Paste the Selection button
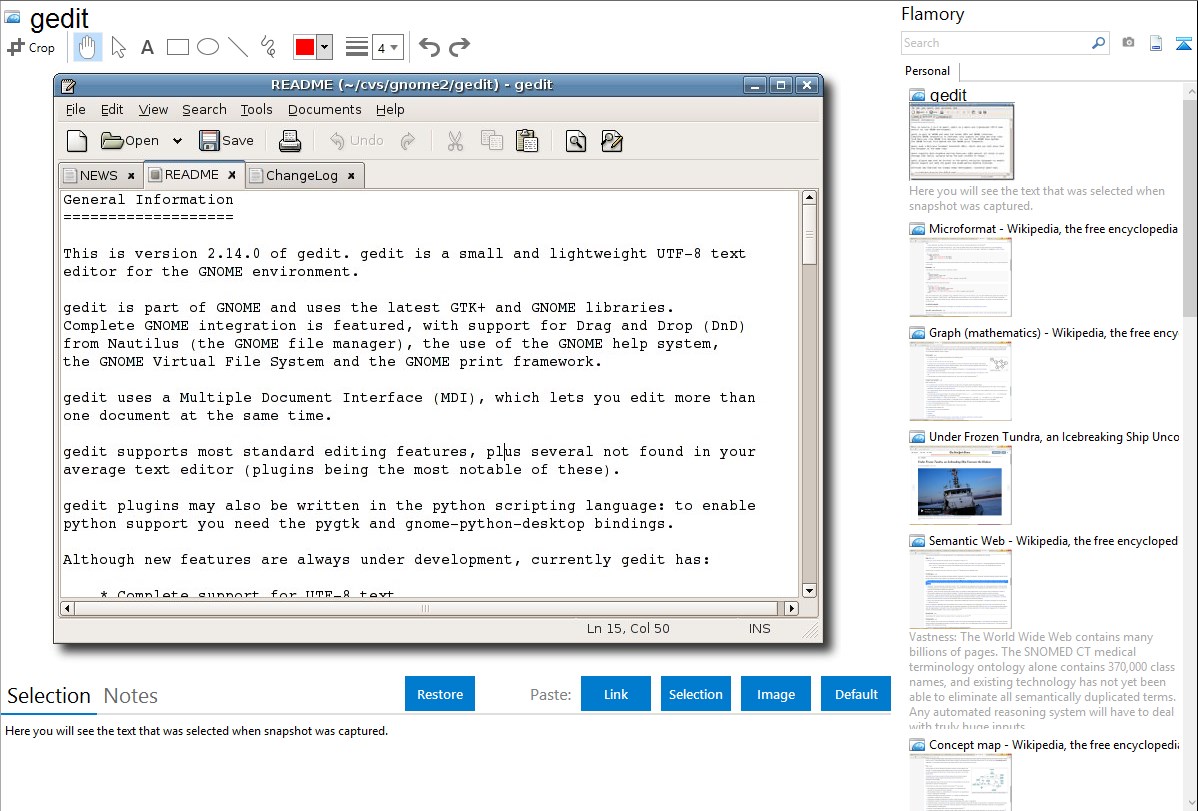This screenshot has width=1198, height=811. pos(695,694)
